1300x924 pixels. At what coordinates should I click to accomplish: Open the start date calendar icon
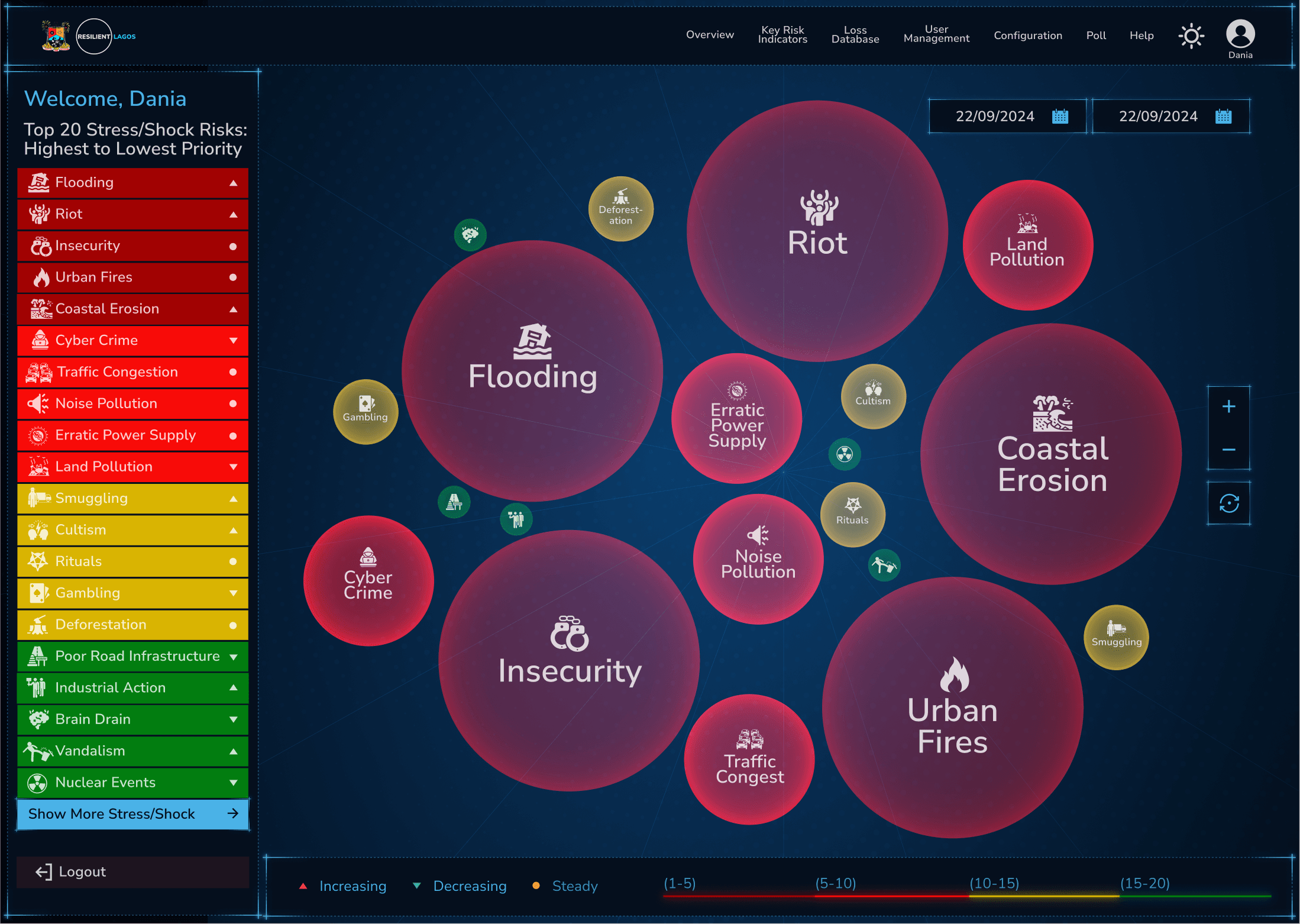coord(1060,117)
